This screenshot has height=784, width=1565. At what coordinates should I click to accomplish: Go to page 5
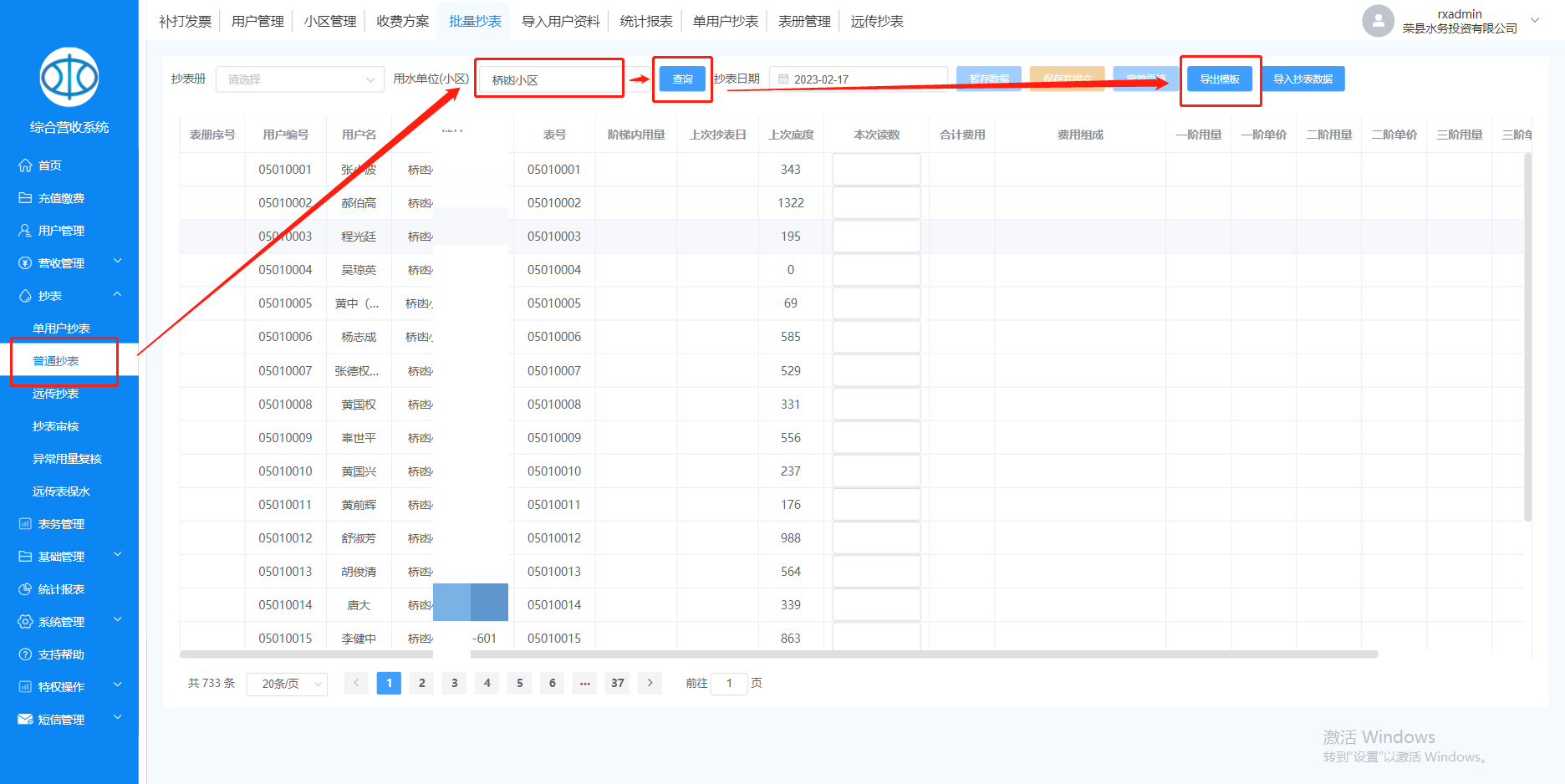click(x=520, y=683)
